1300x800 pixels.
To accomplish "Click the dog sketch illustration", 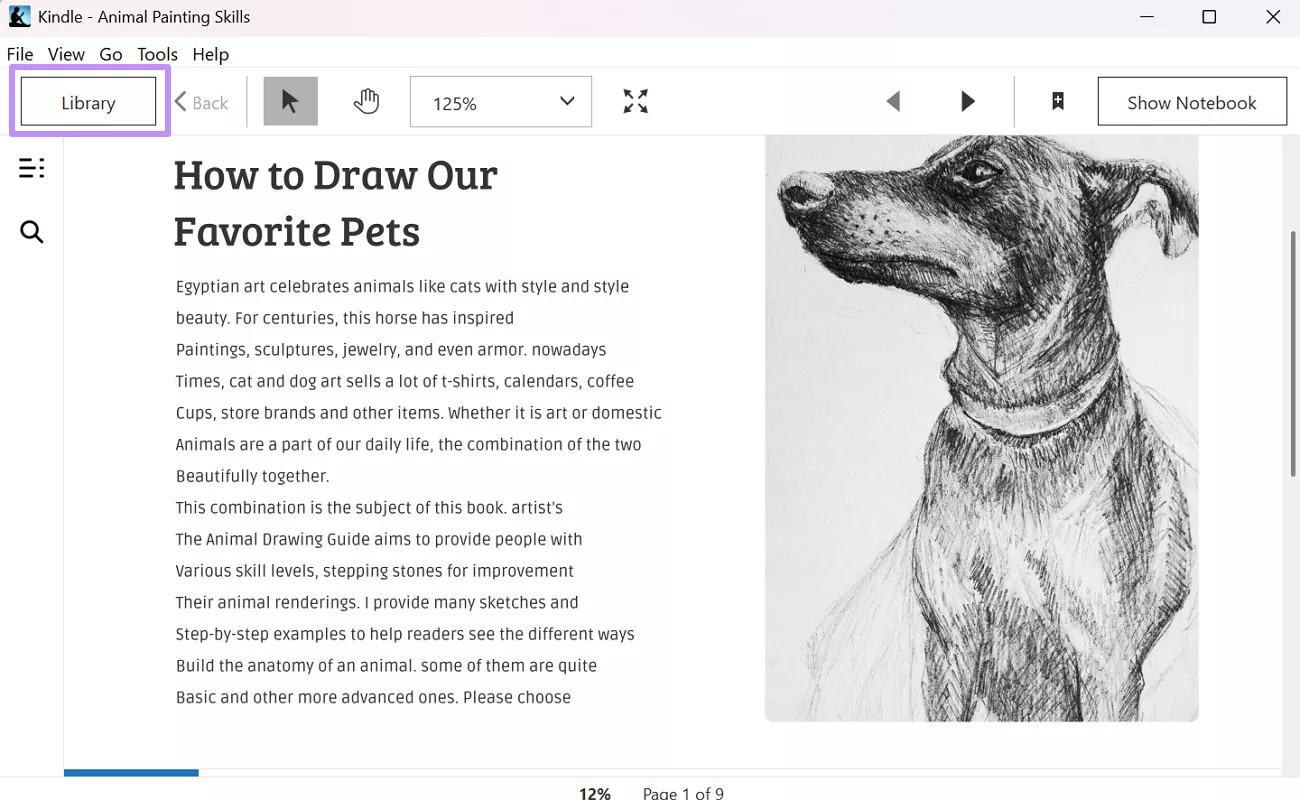I will (981, 428).
